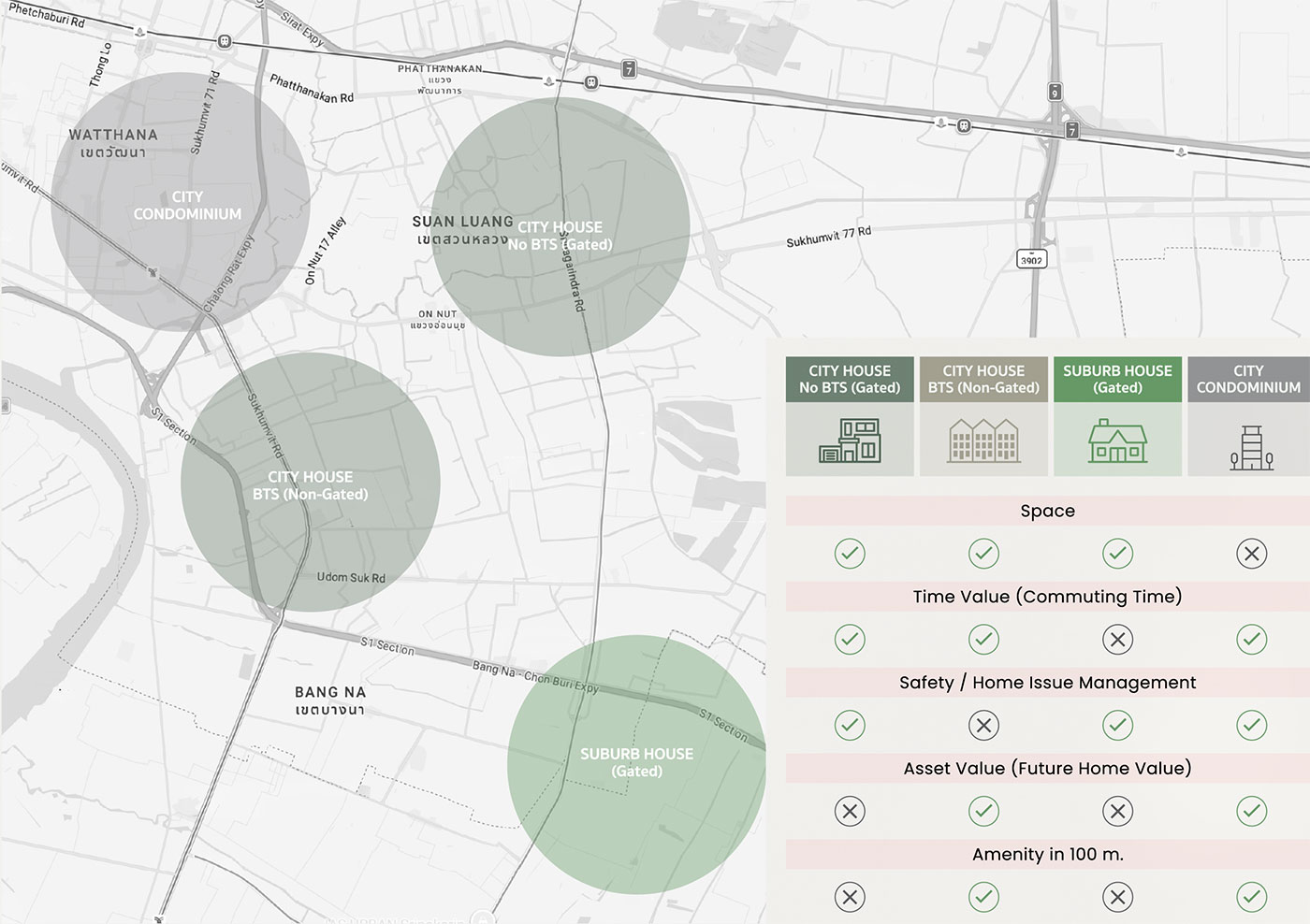The width and height of the screenshot is (1310, 924).
Task: Click Safety checkmark for City Condominium
Action: tap(1251, 726)
